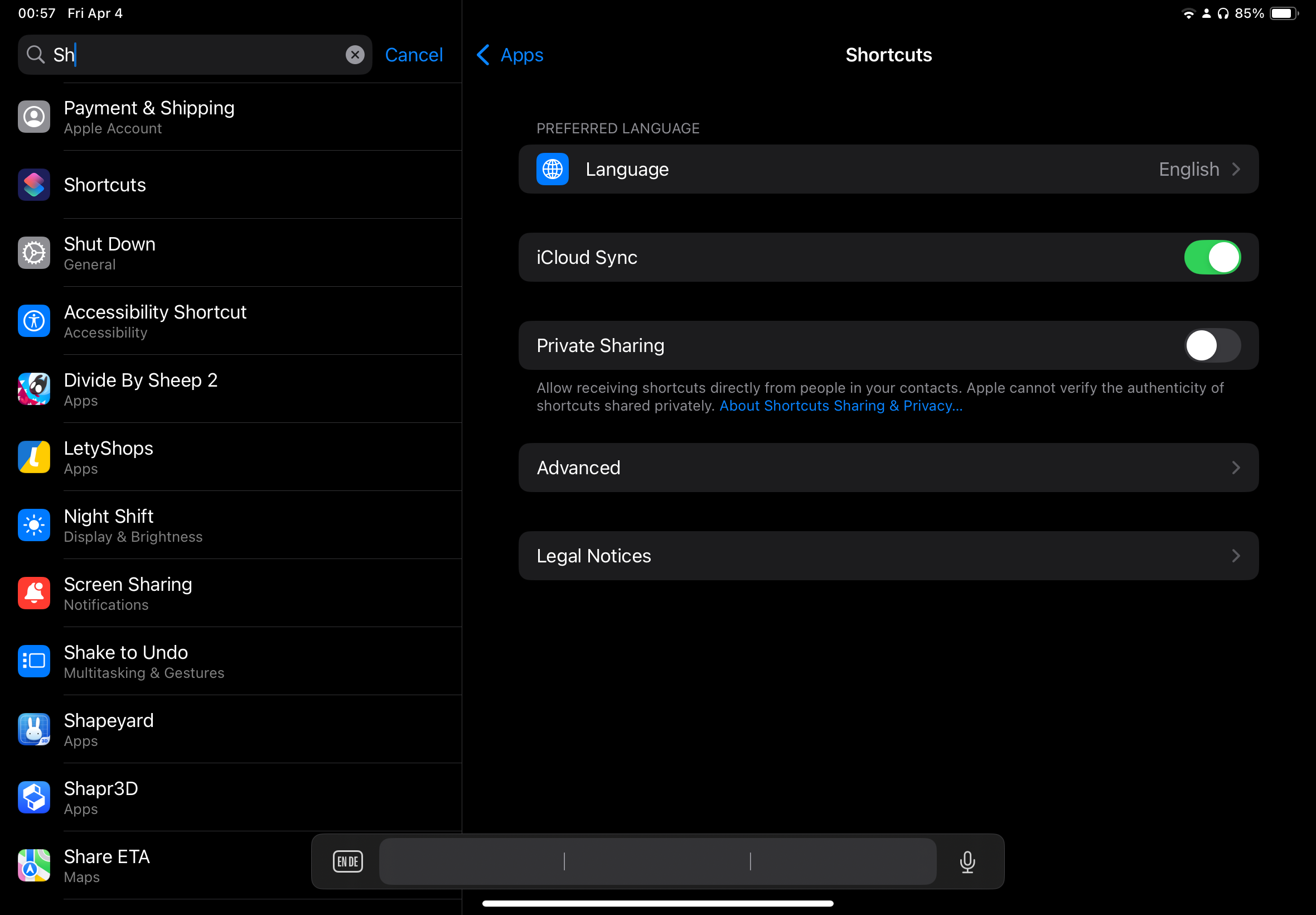Image resolution: width=1316 pixels, height=915 pixels.
Task: Tap the Language globe icon
Action: pyautogui.click(x=552, y=169)
